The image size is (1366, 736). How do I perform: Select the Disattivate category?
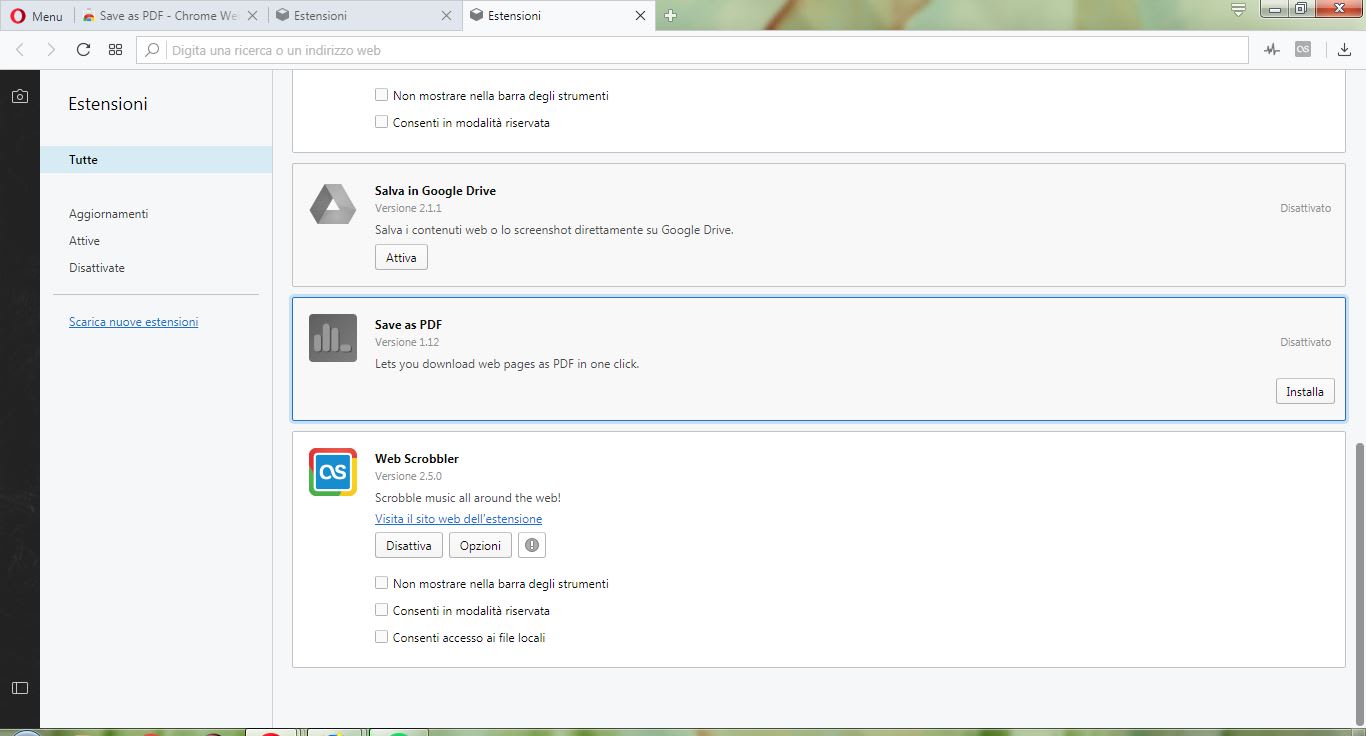coord(97,268)
